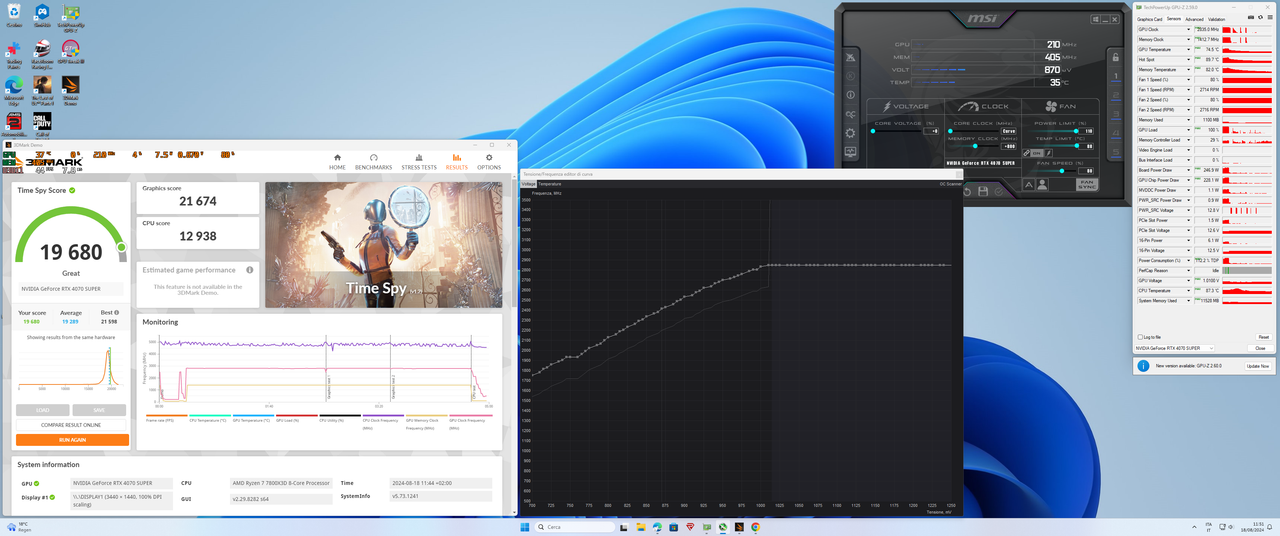1280x536 pixels.
Task: Open the GPU-Z hamburger menu icon
Action: [x=1270, y=17]
